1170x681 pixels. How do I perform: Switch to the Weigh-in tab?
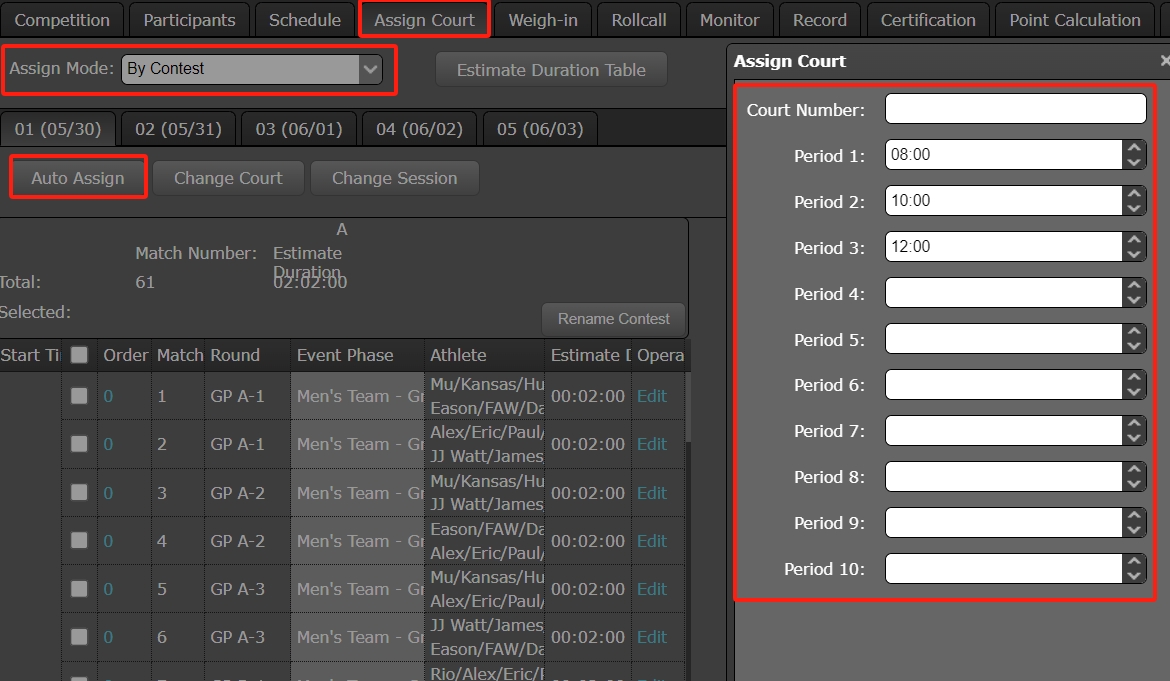[x=543, y=20]
